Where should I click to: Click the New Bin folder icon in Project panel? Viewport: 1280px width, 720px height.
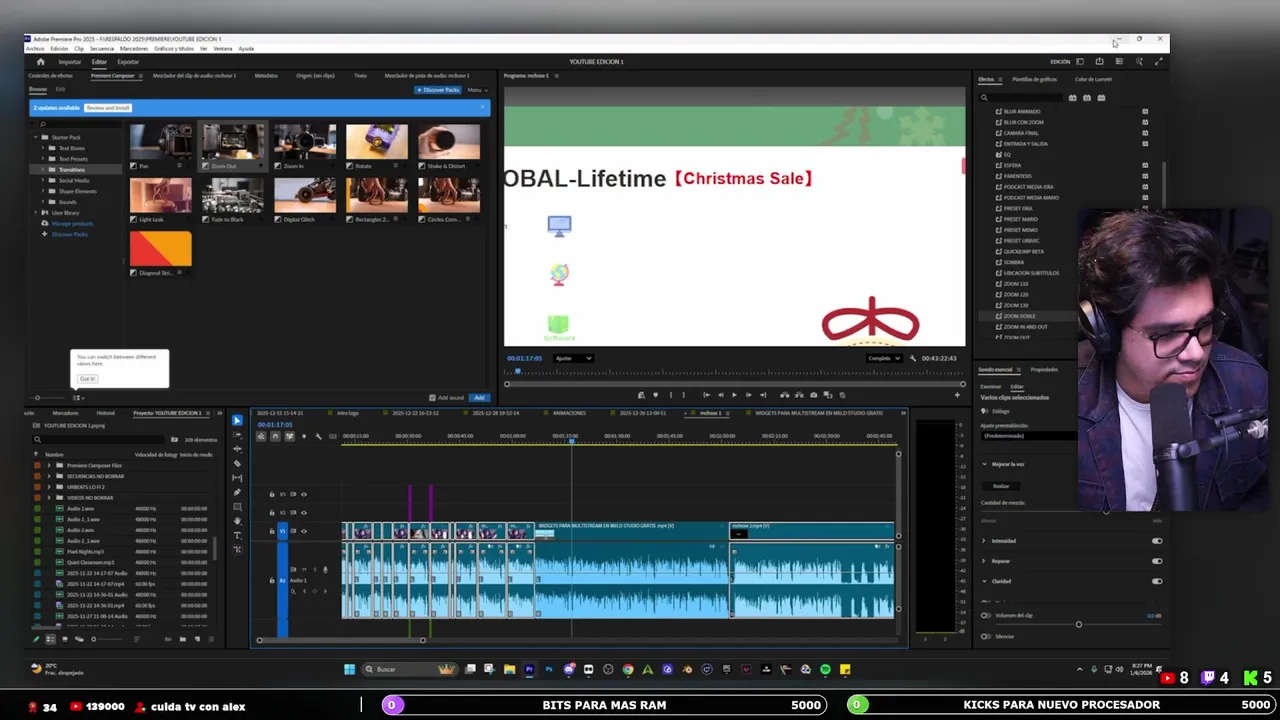pyautogui.click(x=182, y=639)
